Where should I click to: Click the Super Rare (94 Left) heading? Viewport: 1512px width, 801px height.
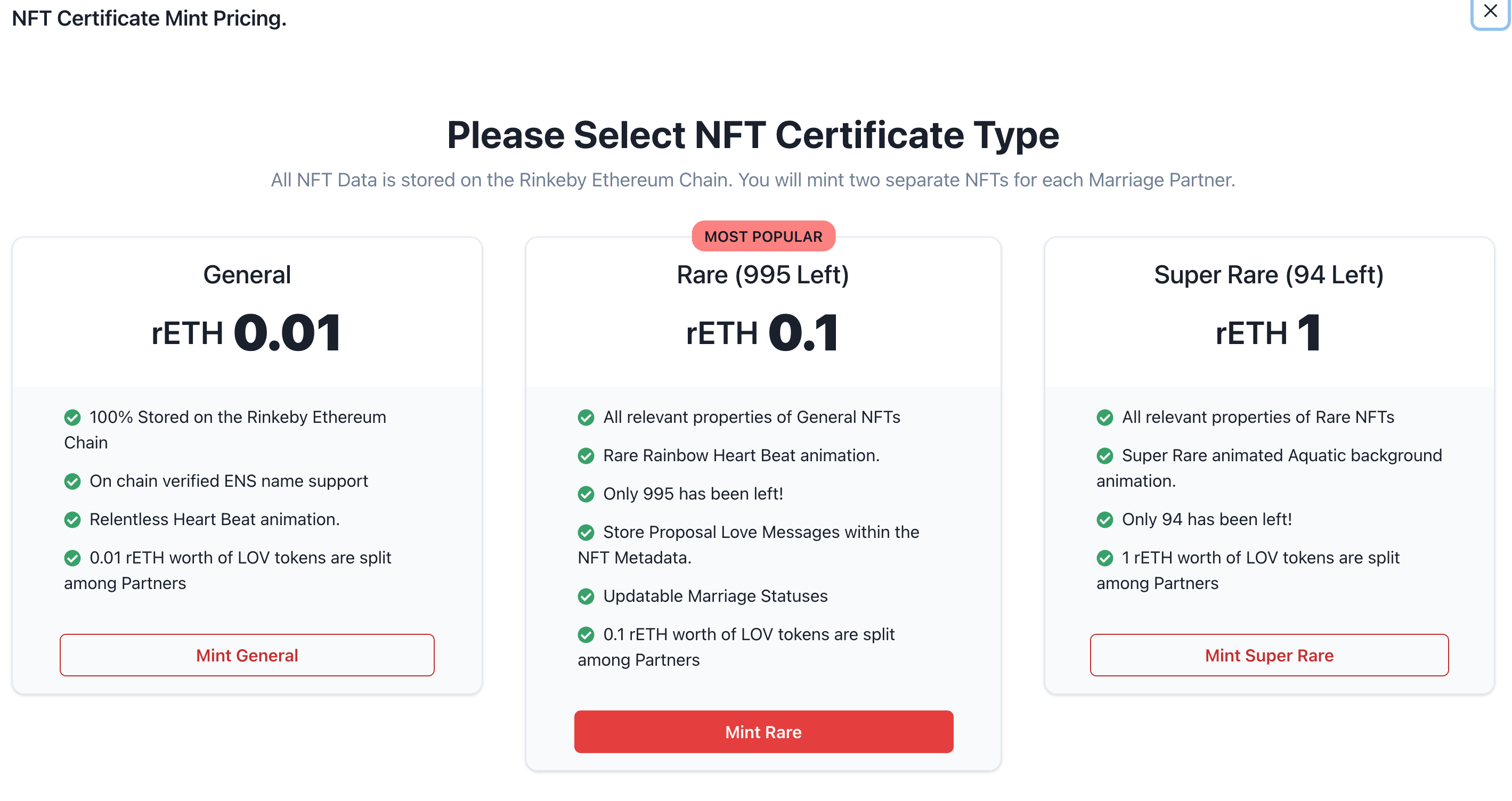[x=1269, y=275]
